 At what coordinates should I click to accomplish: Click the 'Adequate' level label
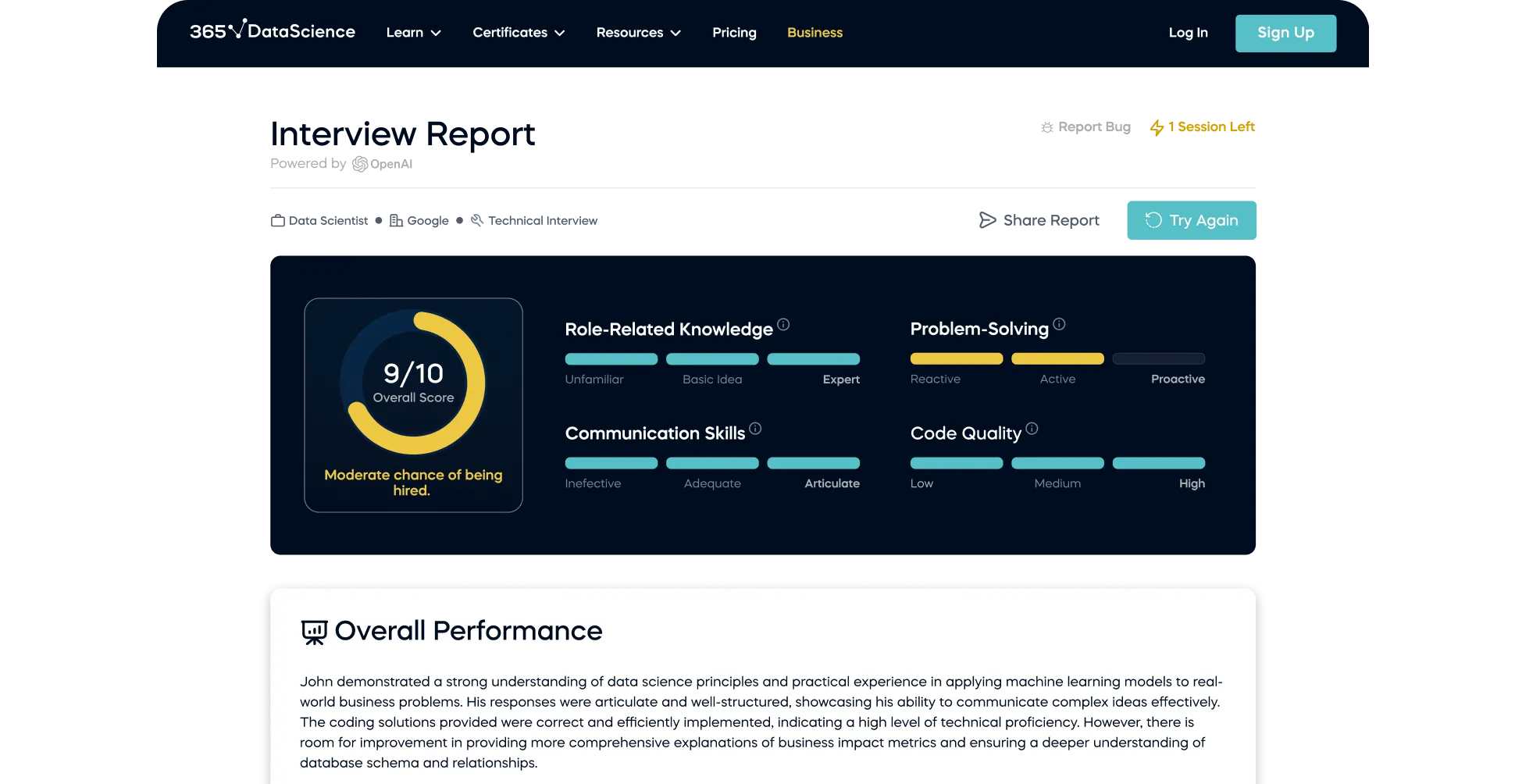(712, 483)
